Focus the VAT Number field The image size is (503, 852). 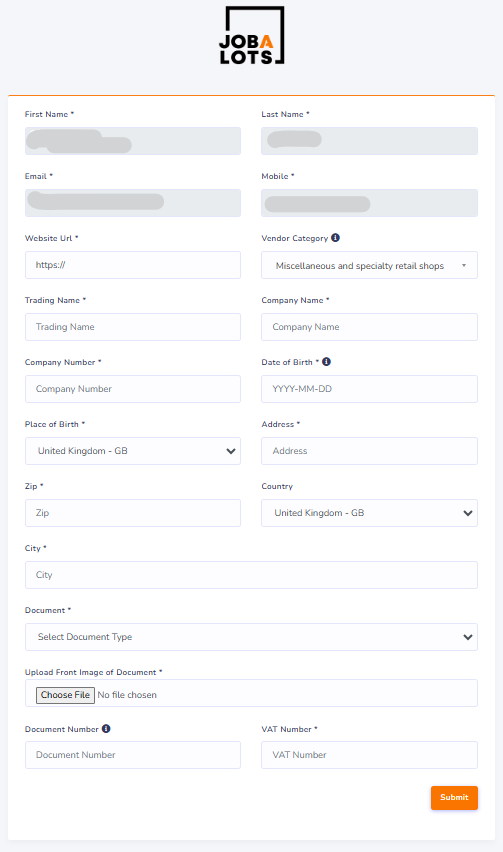point(369,755)
